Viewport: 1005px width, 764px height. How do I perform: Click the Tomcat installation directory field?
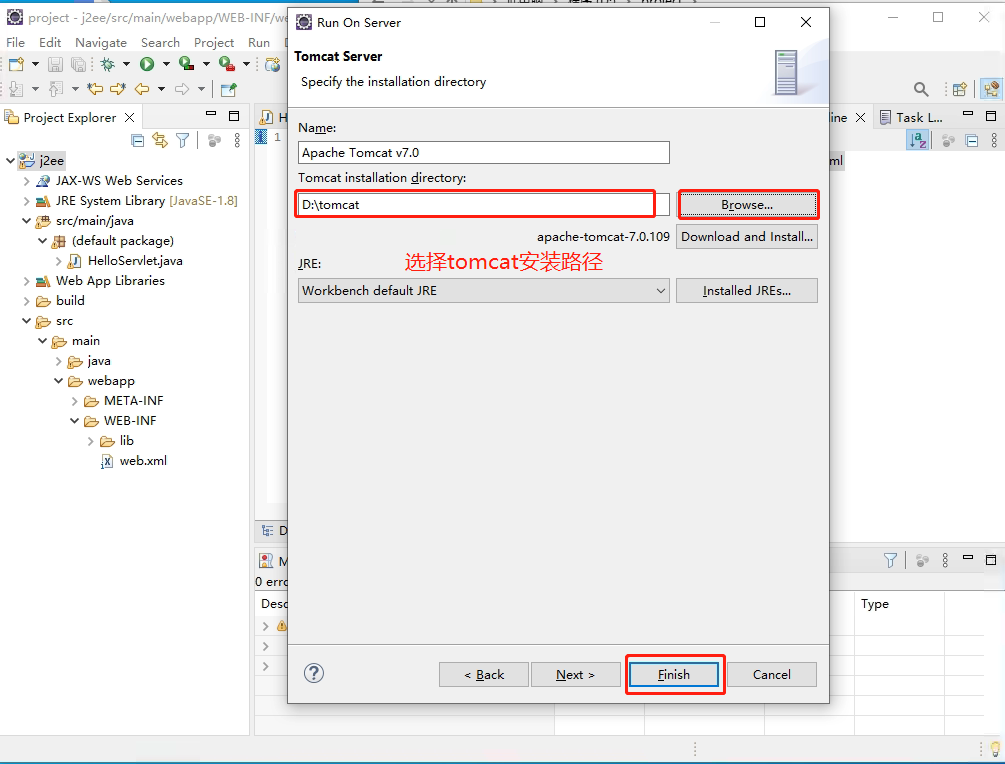click(484, 204)
